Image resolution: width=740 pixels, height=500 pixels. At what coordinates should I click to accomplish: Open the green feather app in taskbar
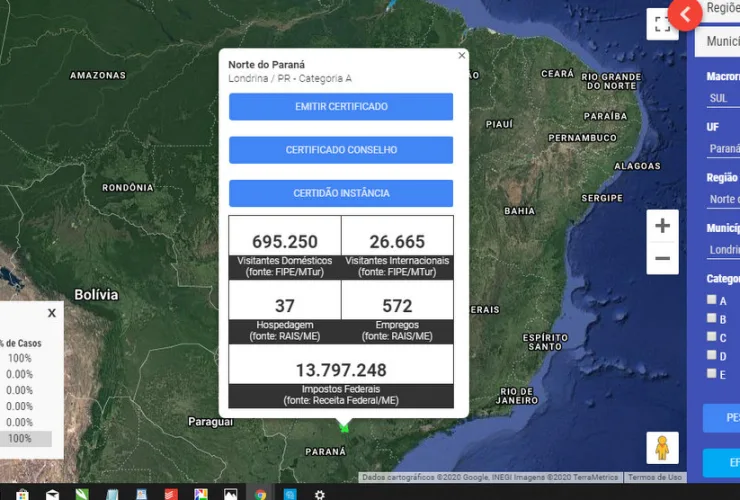(x=82, y=494)
